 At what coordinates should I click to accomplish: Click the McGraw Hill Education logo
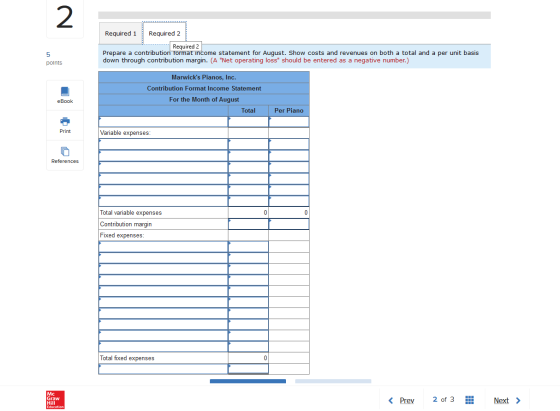tap(55, 400)
